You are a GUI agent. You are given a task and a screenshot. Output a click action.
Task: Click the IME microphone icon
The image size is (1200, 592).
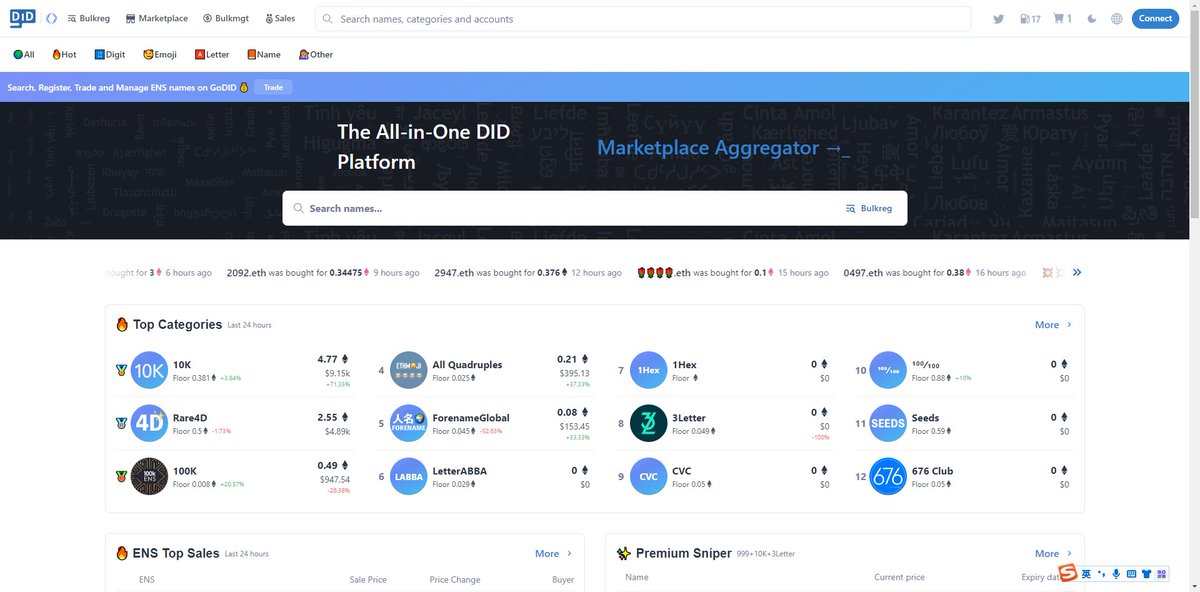coord(1116,573)
